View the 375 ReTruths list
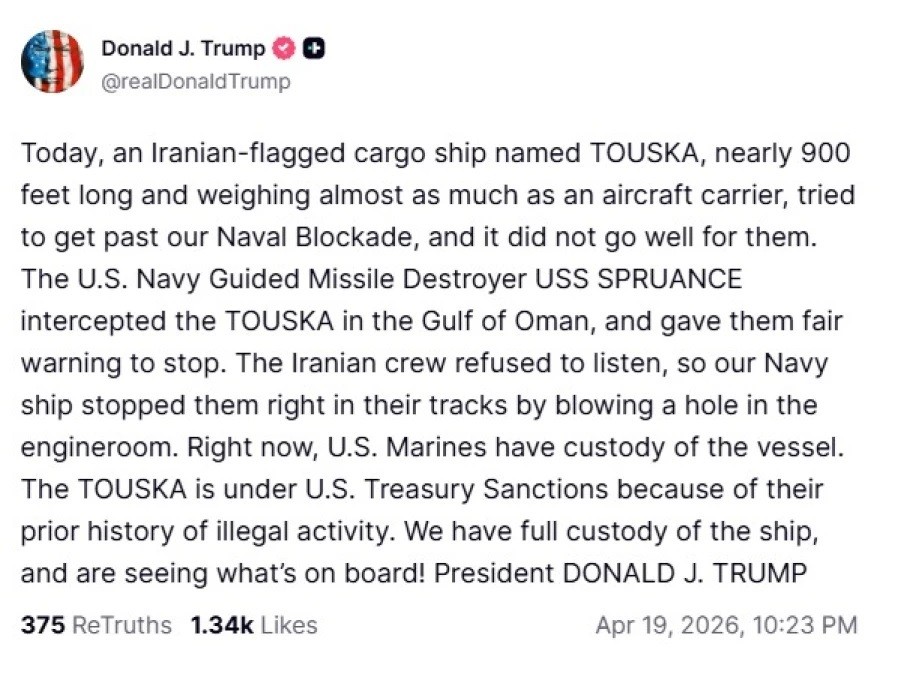This screenshot has height=677, width=922. point(95,625)
